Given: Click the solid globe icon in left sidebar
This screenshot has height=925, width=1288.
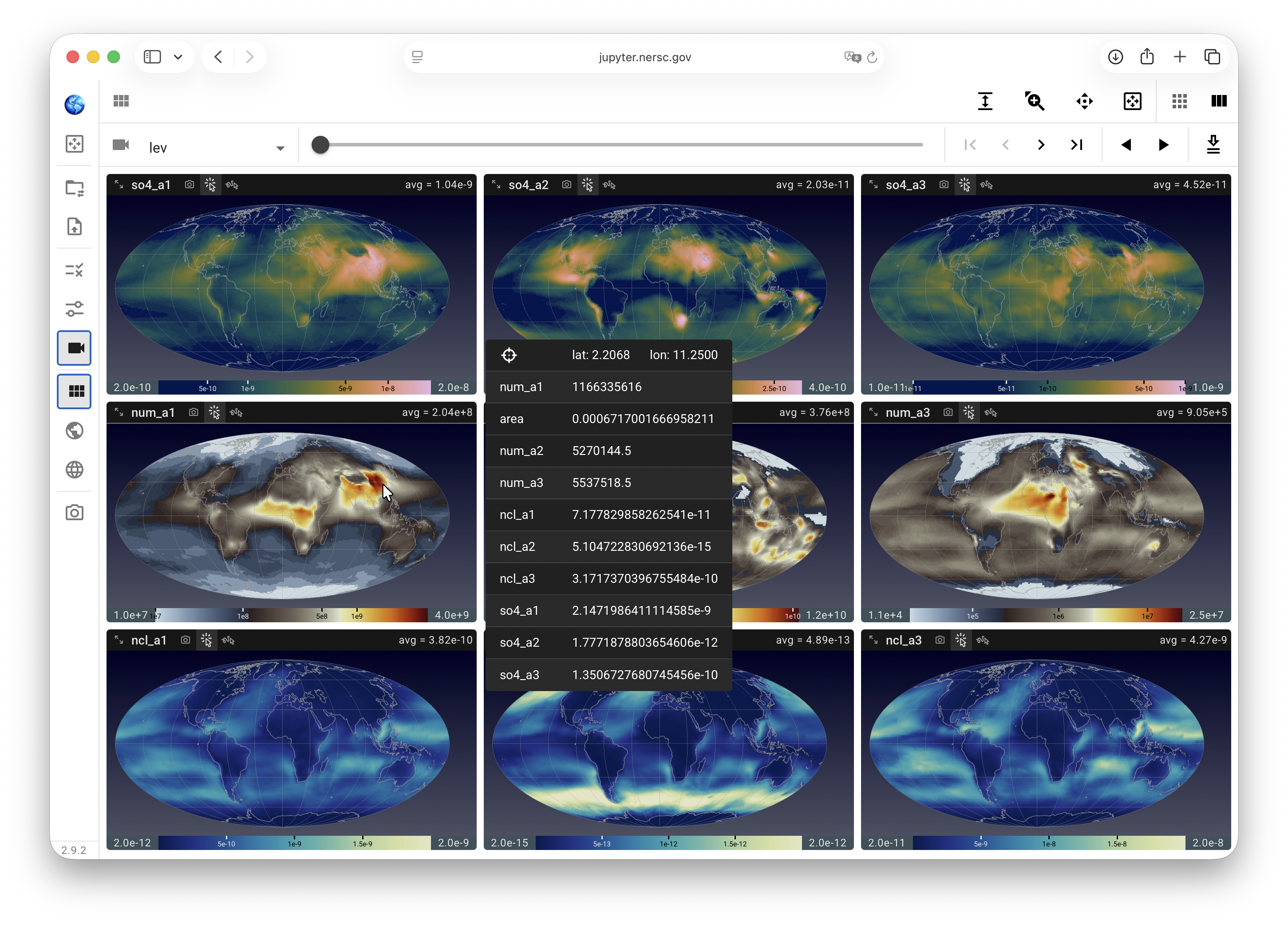Looking at the screenshot, I should [75, 431].
